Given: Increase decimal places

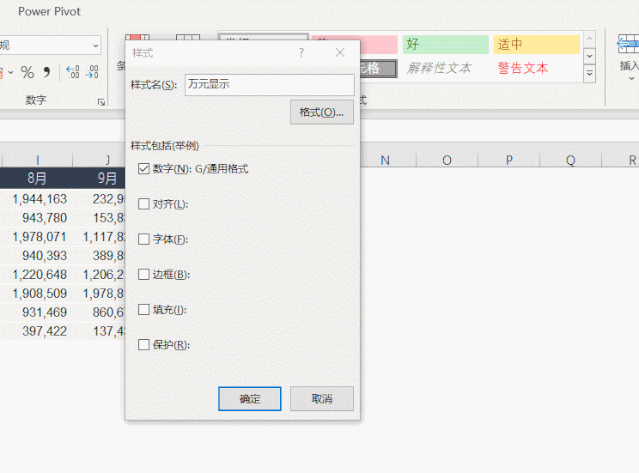Looking at the screenshot, I should [x=73, y=72].
